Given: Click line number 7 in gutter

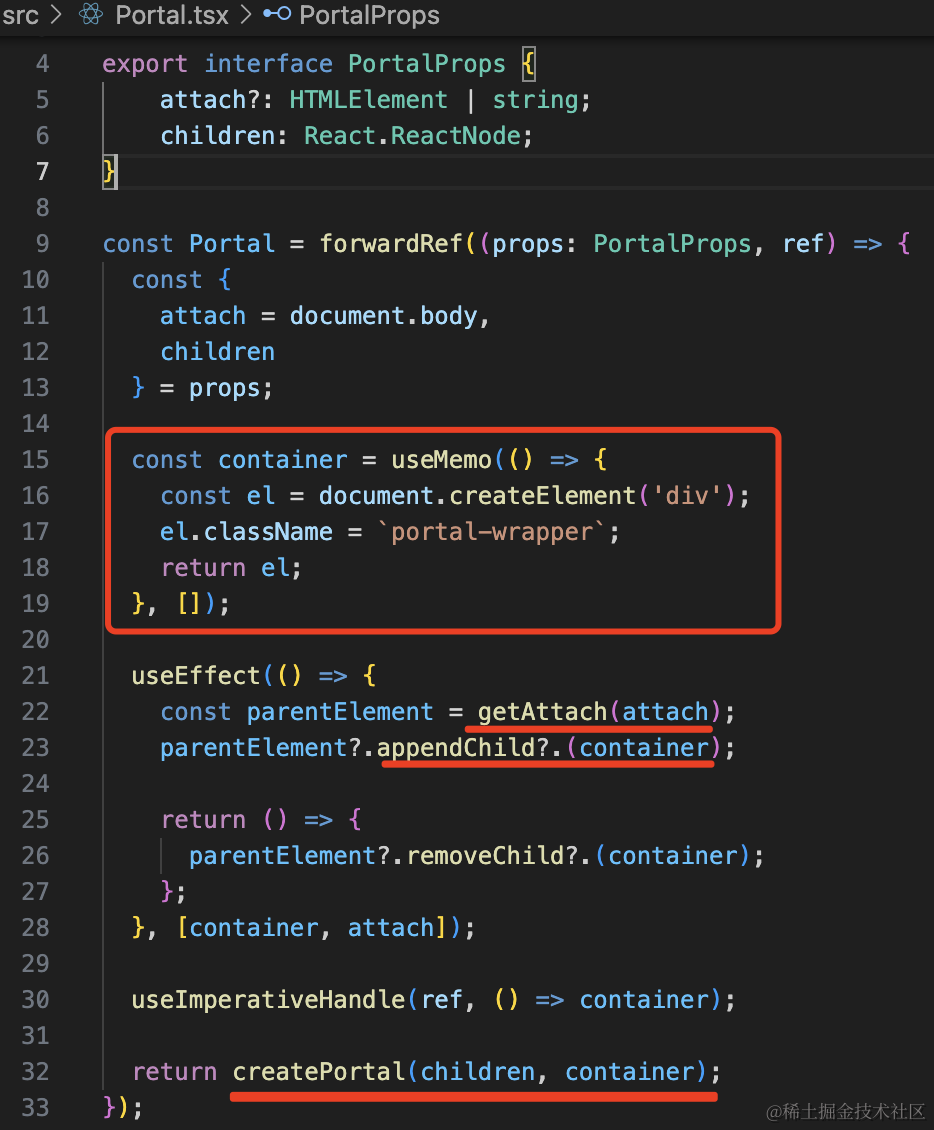Looking at the screenshot, I should 43,172.
